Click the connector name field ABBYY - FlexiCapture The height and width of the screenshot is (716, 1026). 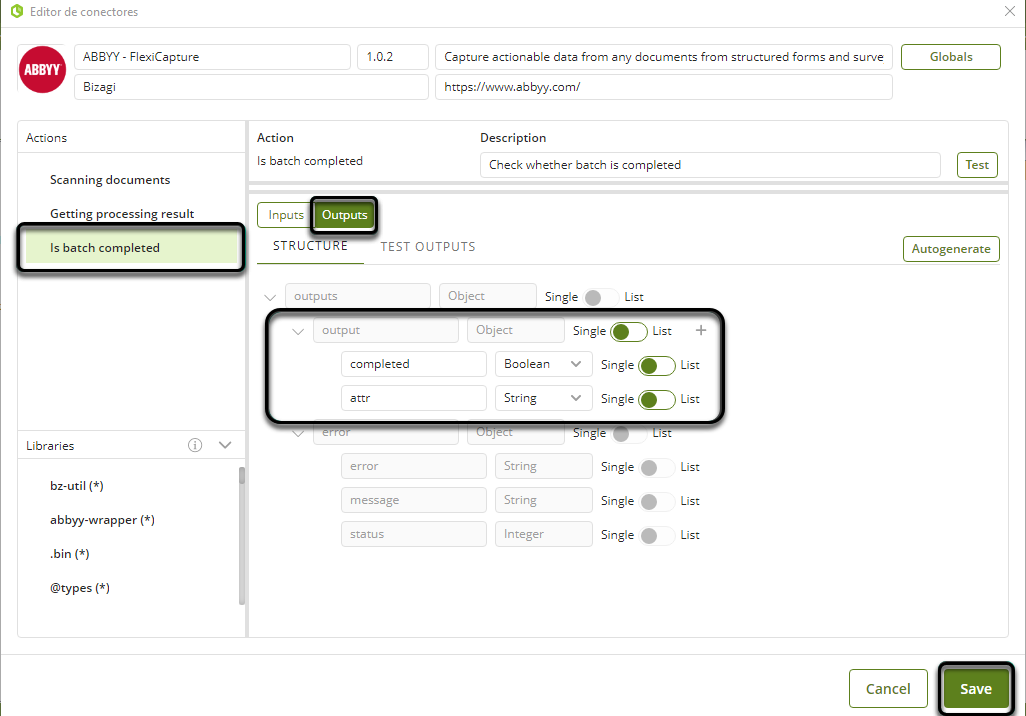[212, 57]
